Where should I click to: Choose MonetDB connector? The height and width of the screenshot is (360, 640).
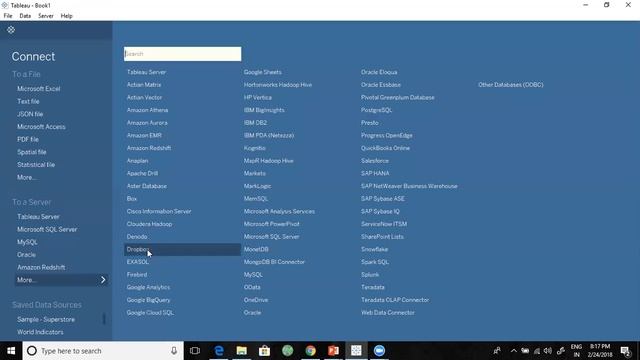[x=256, y=249]
